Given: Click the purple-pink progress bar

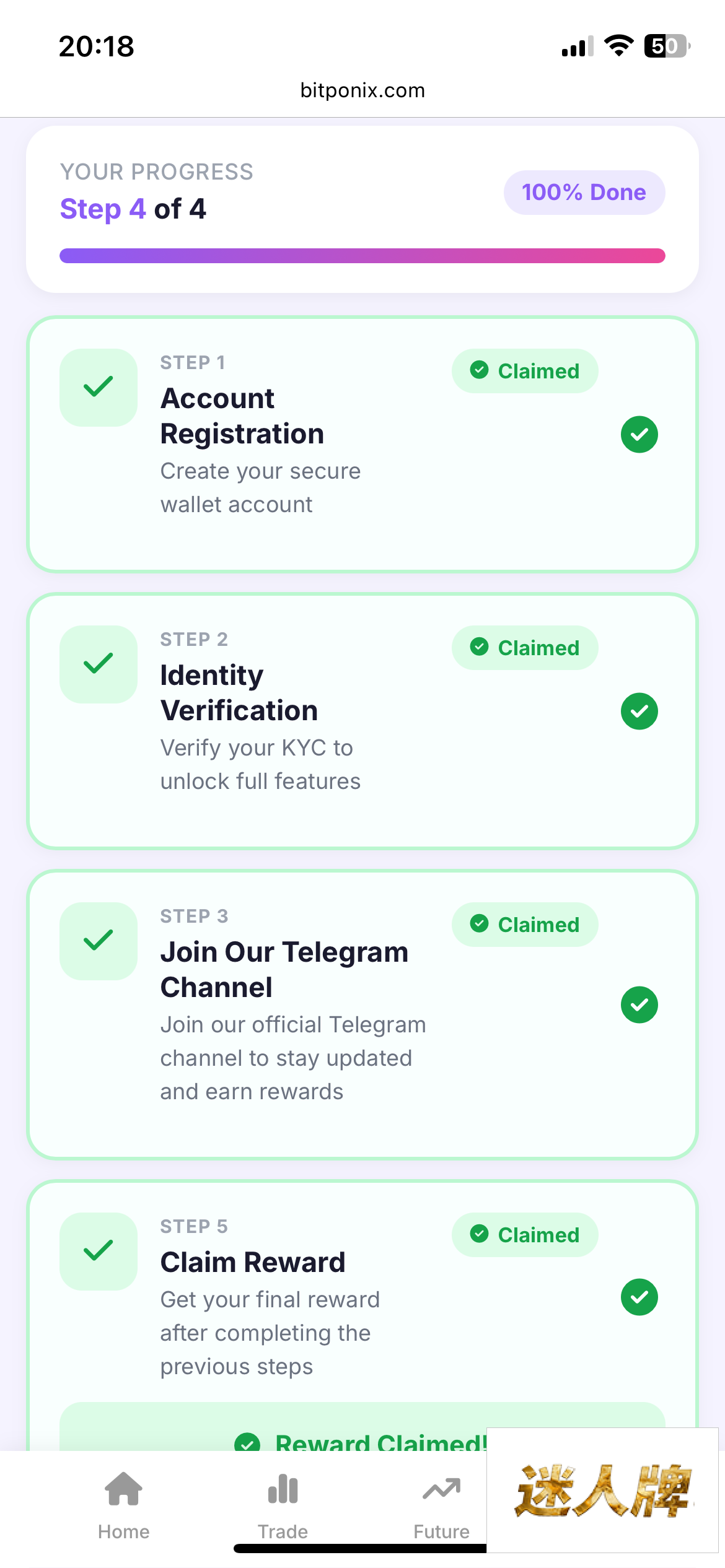Looking at the screenshot, I should click(362, 256).
